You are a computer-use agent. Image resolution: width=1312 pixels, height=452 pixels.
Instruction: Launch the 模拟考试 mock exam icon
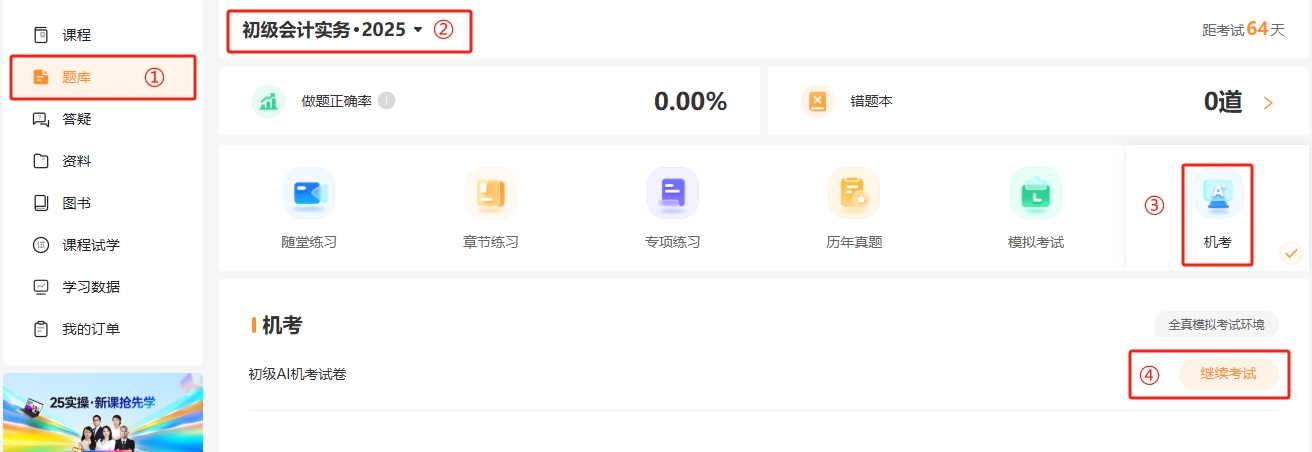1035,193
